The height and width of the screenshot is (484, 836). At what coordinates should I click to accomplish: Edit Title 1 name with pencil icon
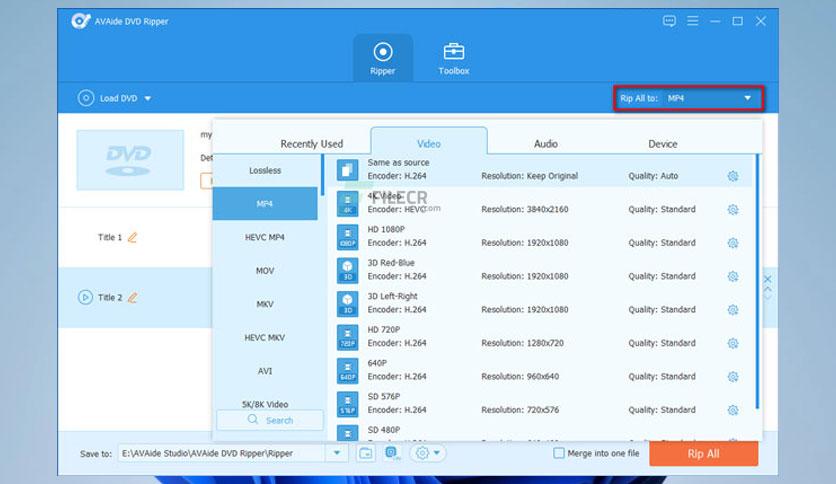[132, 237]
